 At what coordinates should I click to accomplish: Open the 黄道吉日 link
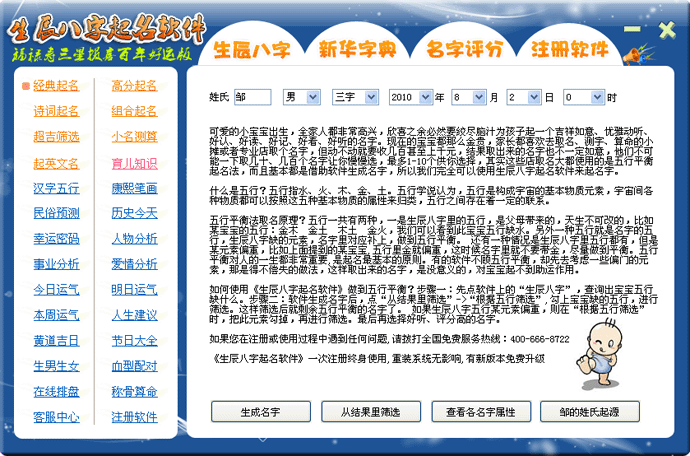[x=56, y=341]
